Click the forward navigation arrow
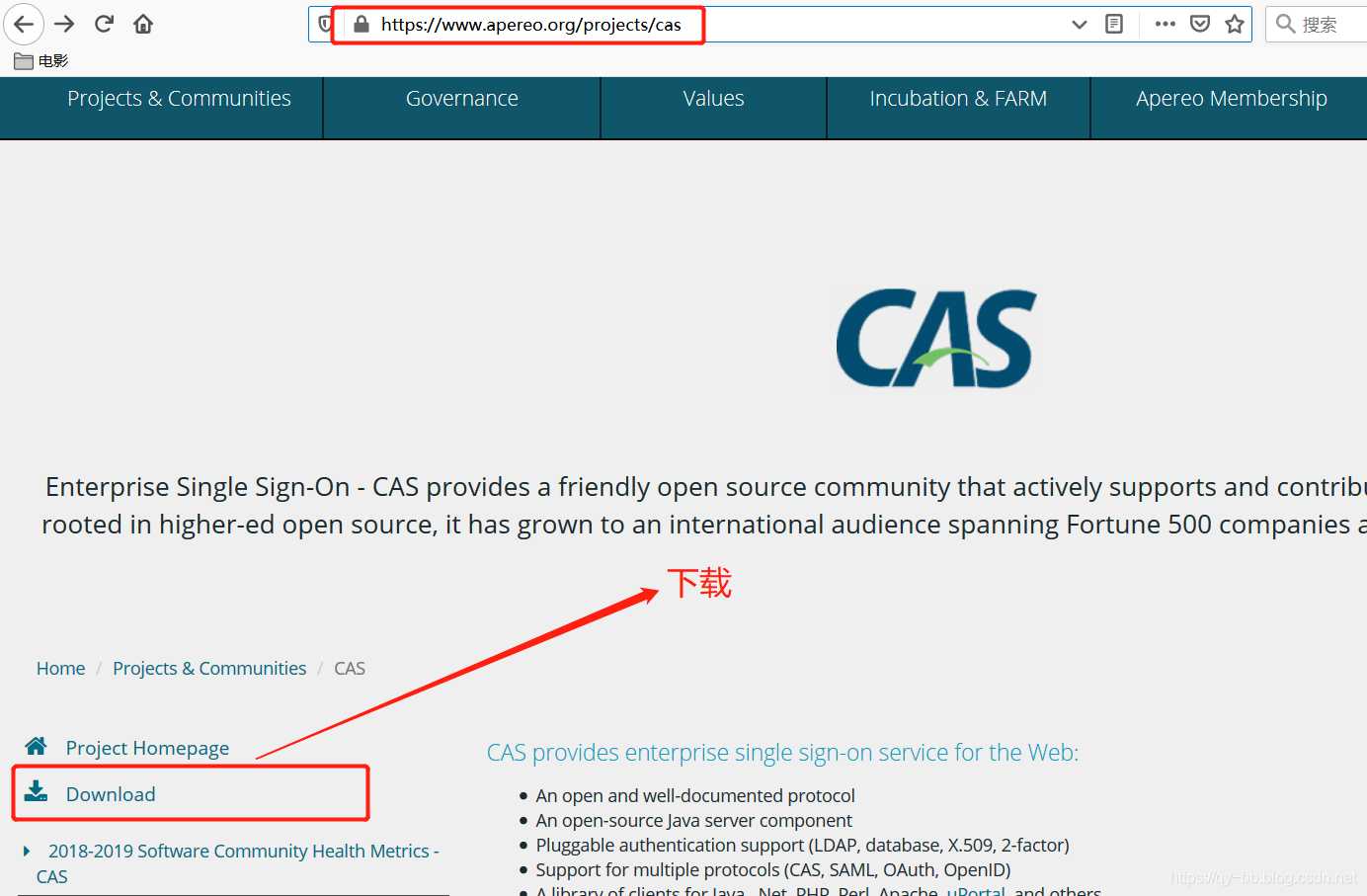The height and width of the screenshot is (896, 1367). click(63, 24)
